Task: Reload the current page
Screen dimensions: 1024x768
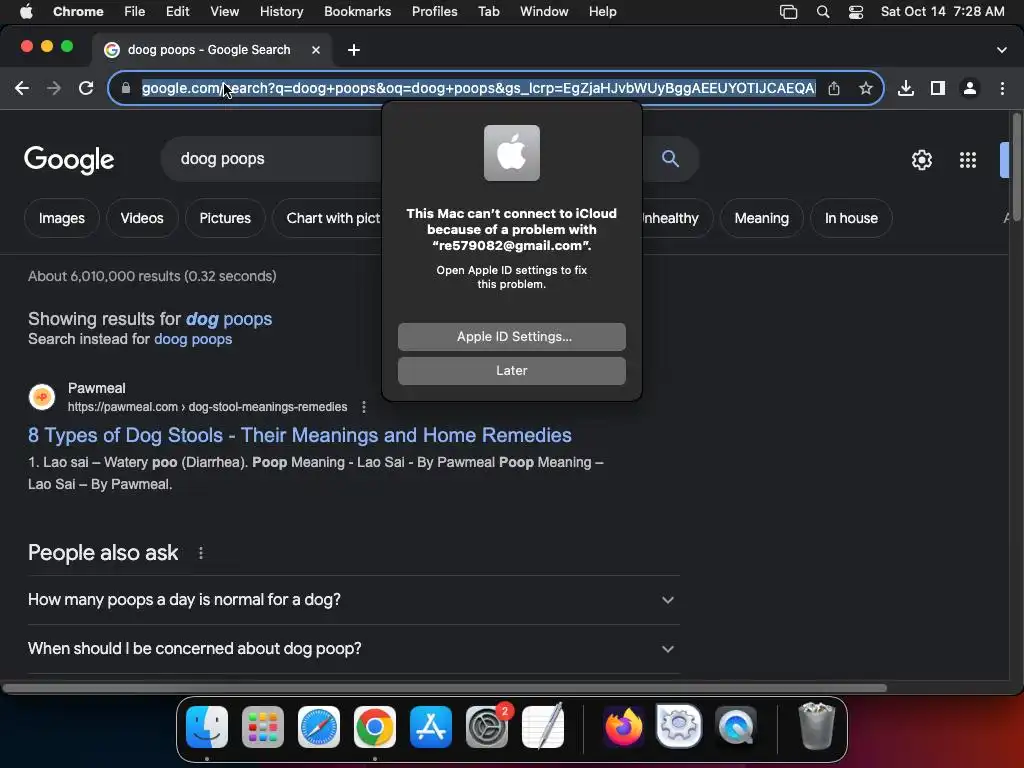Action: coord(86,88)
